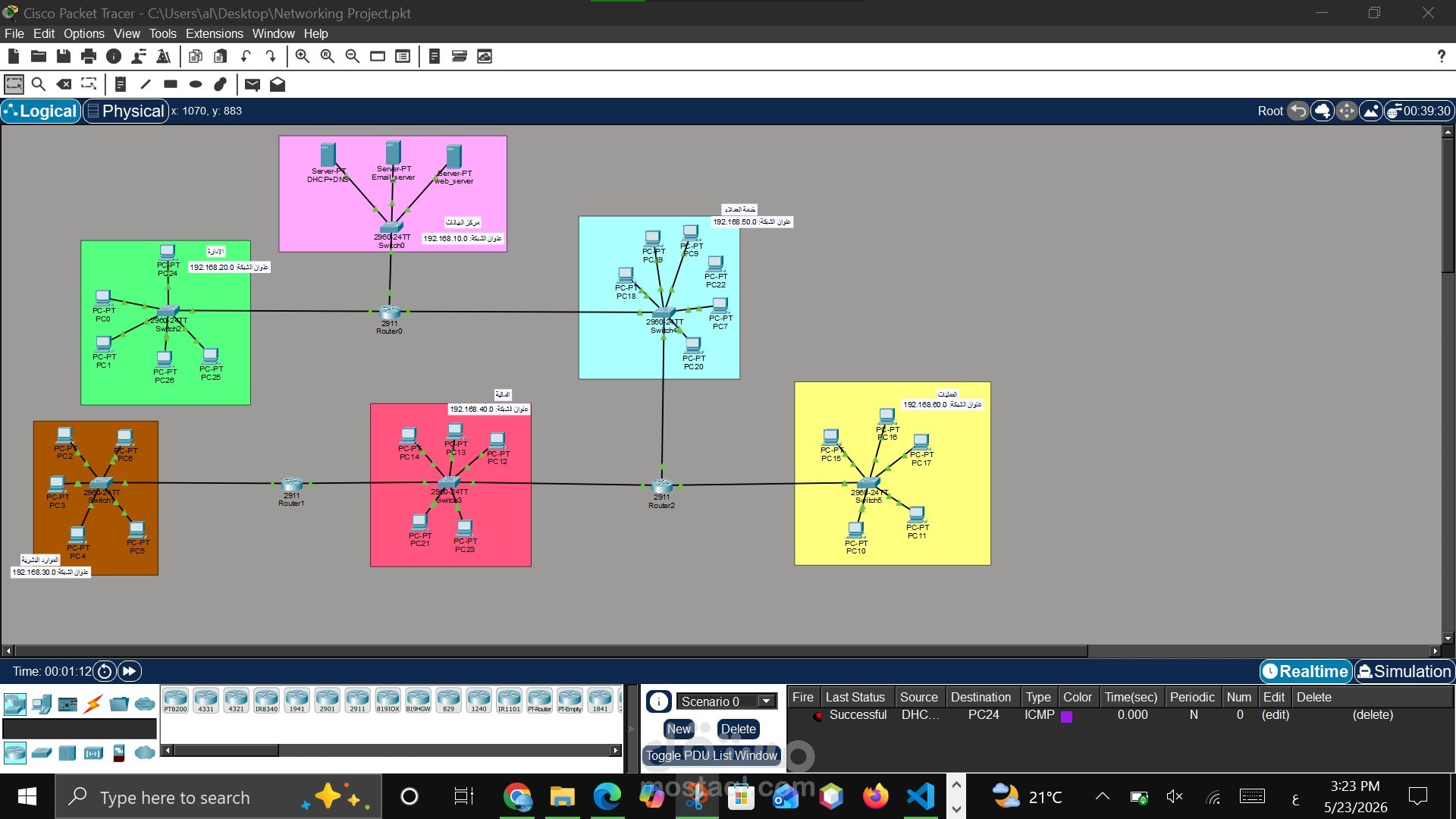Image resolution: width=1456 pixels, height=819 pixels.
Task: Activate the Inspect magnifier tool
Action: tap(39, 84)
